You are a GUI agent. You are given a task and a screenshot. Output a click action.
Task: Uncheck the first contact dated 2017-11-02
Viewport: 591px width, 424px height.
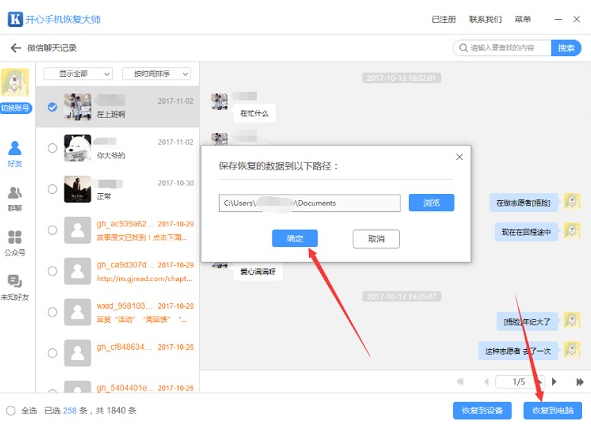pyautogui.click(x=53, y=107)
